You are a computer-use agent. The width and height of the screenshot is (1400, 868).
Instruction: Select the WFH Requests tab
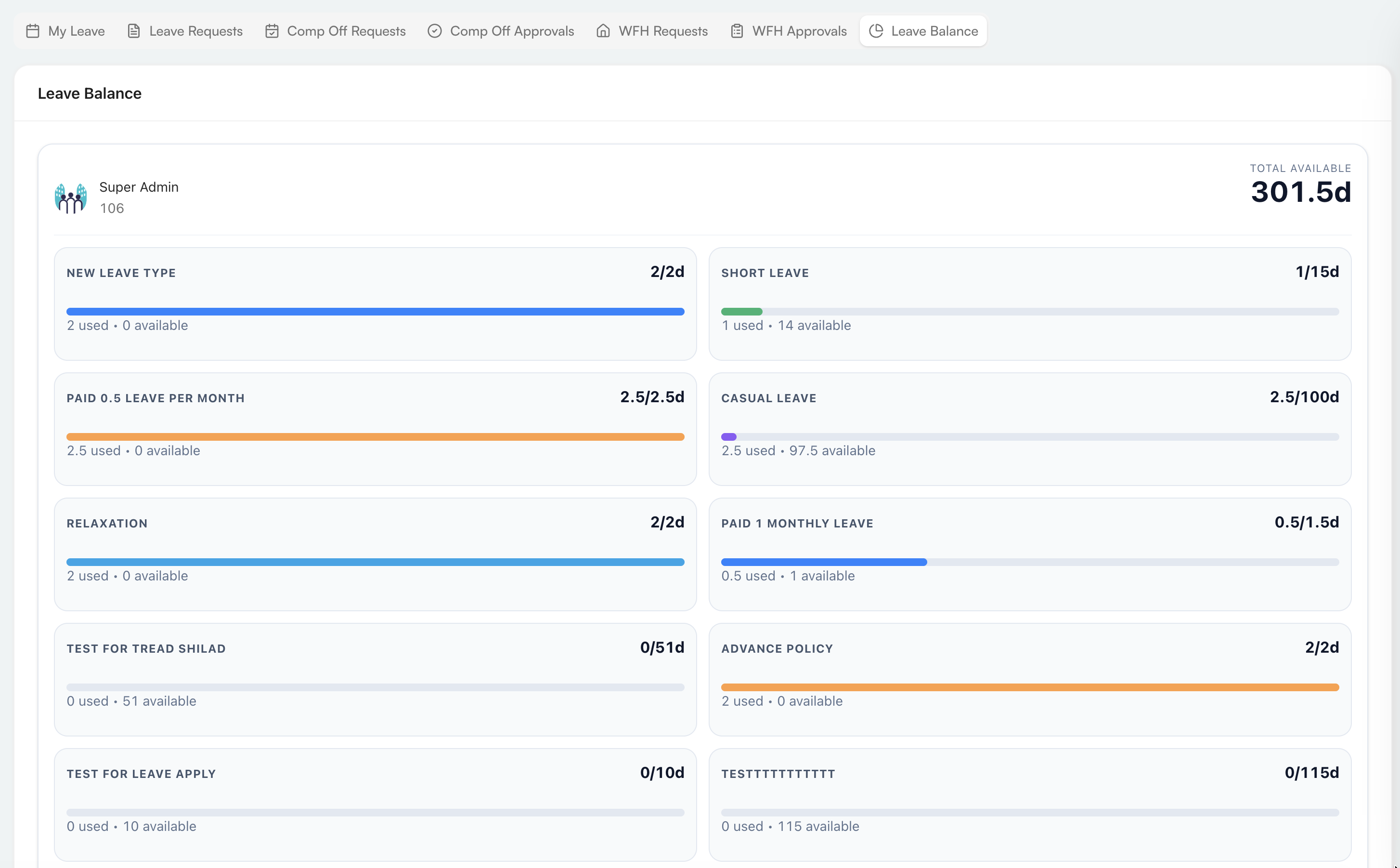click(x=652, y=31)
